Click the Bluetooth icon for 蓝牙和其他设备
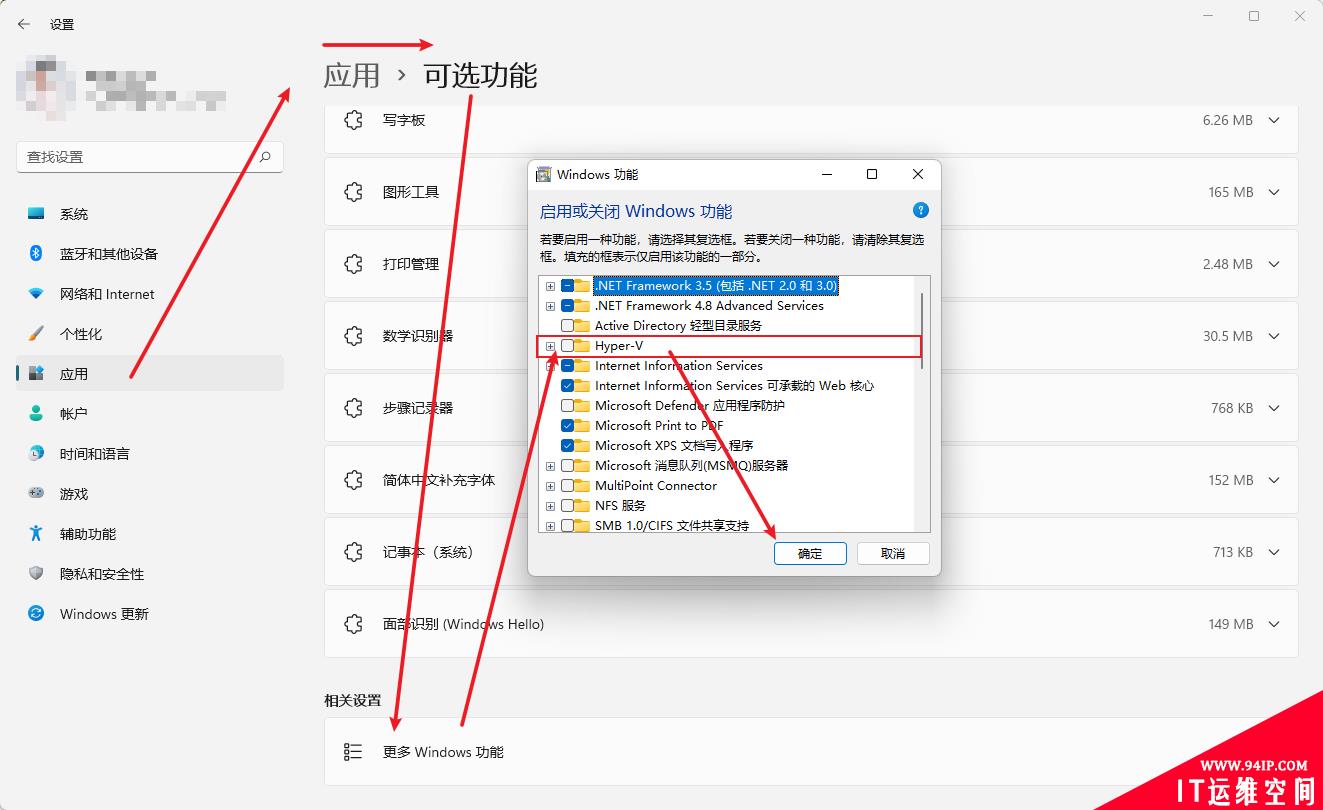 [x=36, y=254]
